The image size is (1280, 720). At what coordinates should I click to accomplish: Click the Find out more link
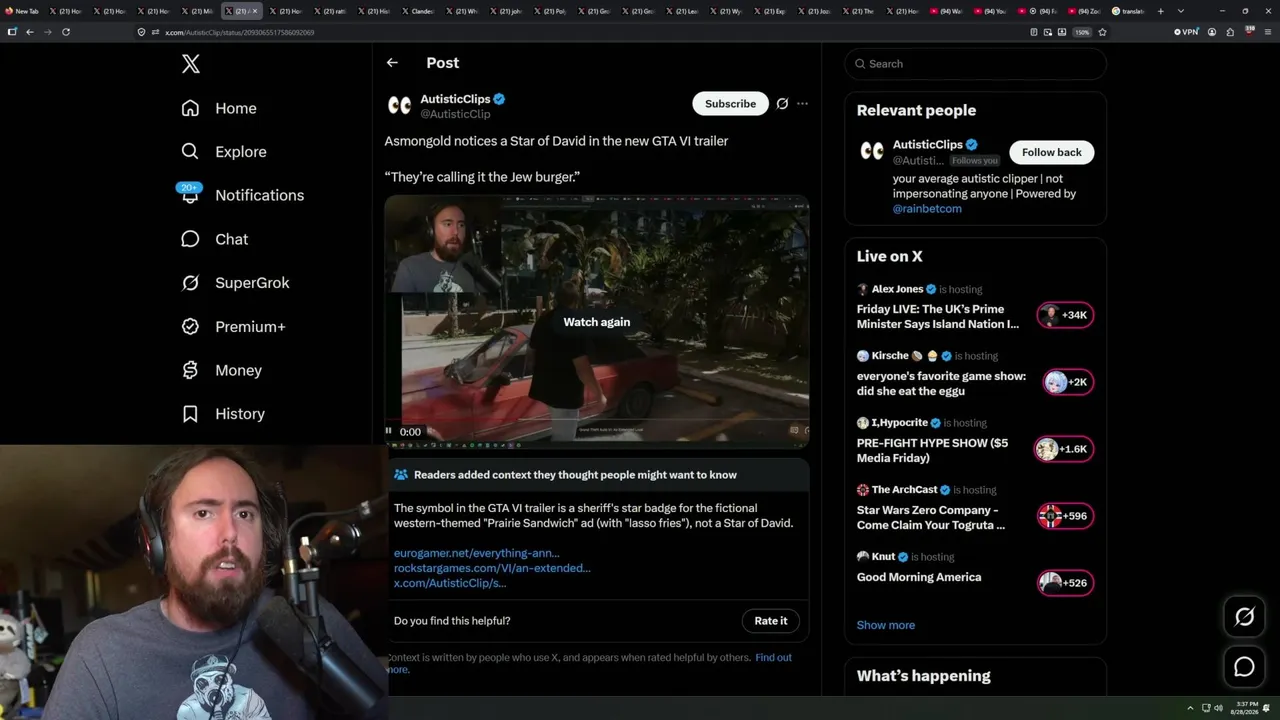tap(773, 658)
